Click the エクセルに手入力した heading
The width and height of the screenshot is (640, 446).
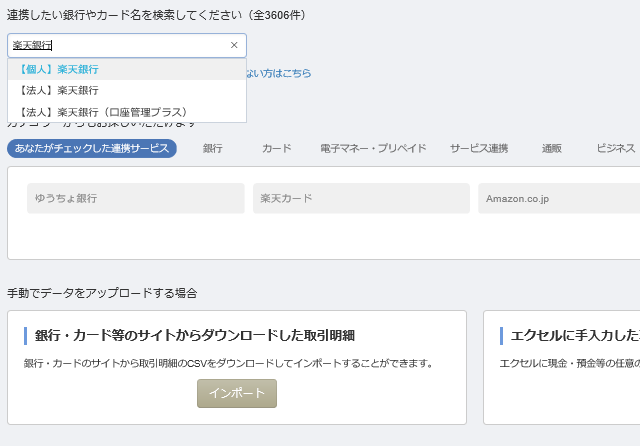(x=575, y=335)
